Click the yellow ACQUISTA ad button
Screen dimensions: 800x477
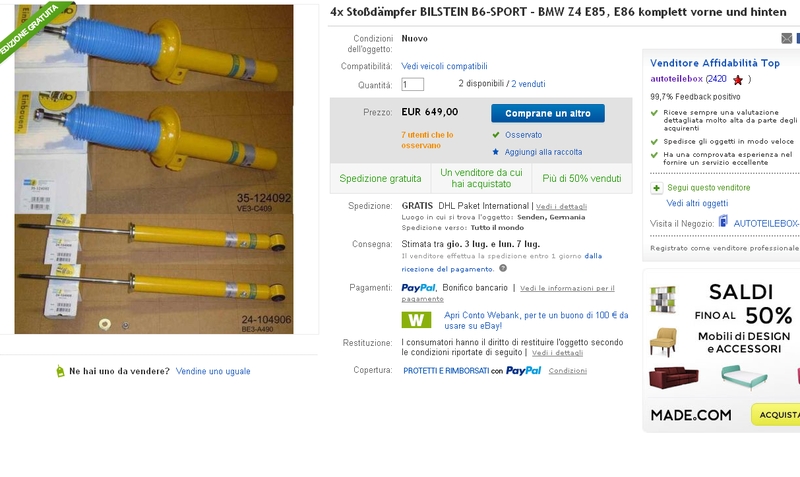coord(776,415)
